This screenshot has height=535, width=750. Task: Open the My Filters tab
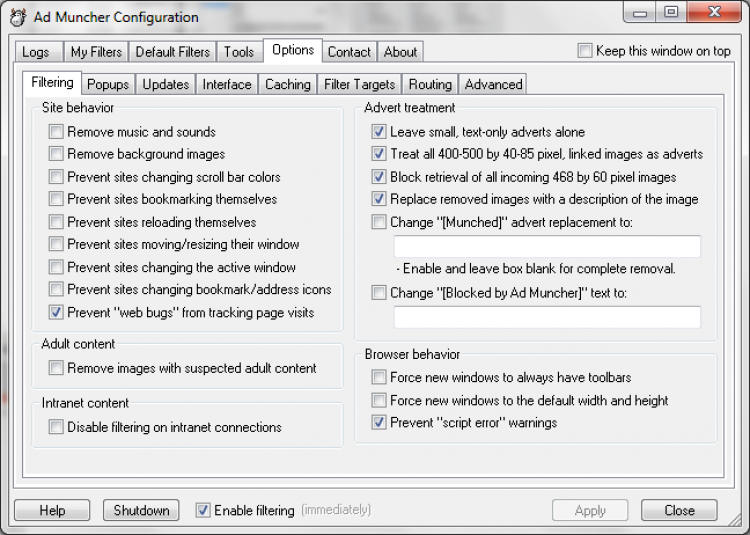96,52
